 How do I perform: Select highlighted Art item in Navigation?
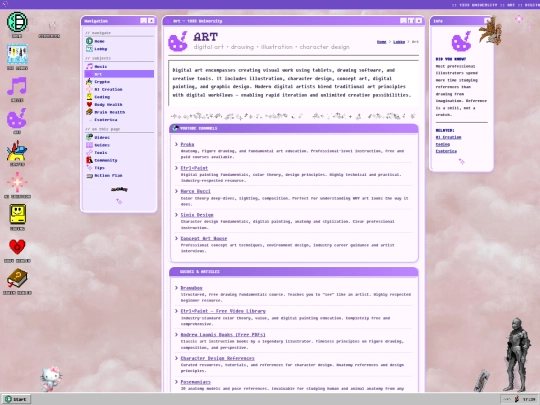pos(119,74)
